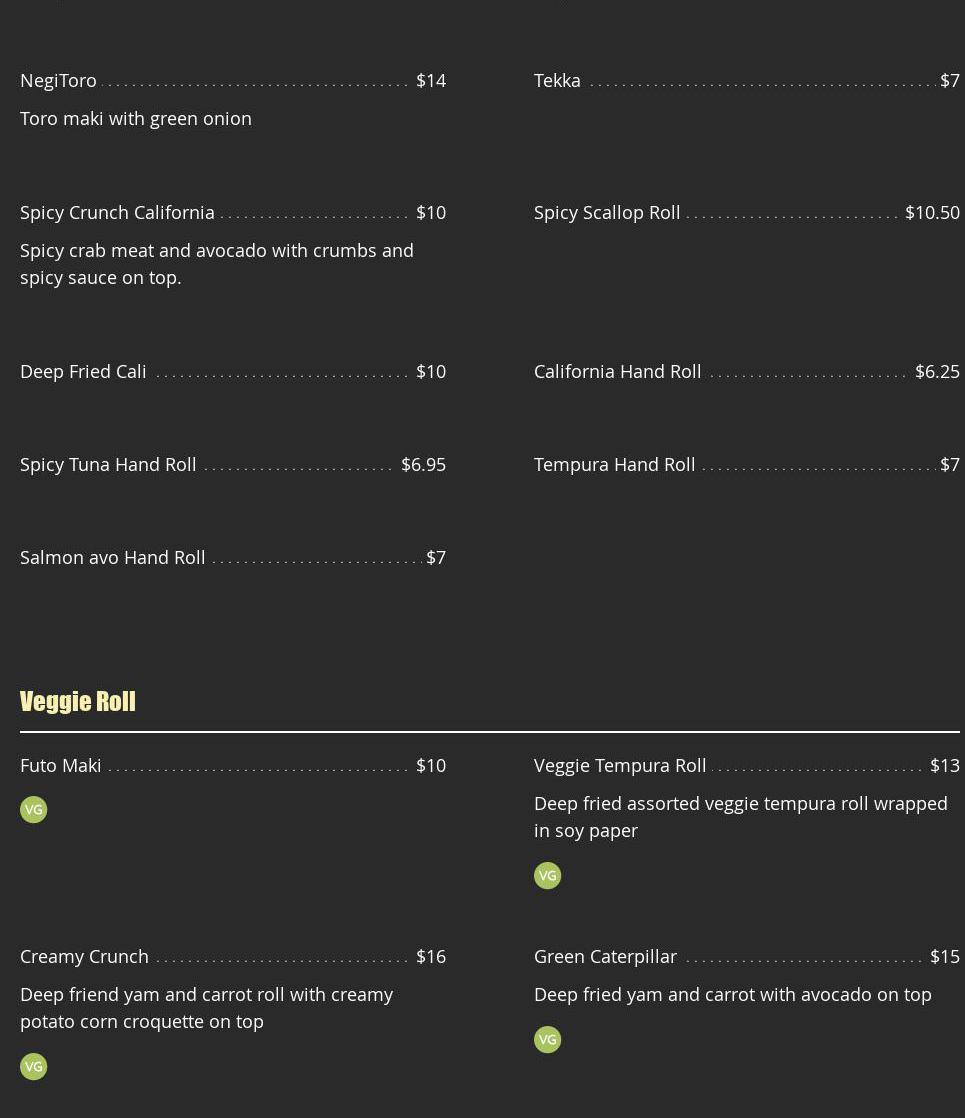
Task: Click the $10.50 Spicy Scallop Roll price
Action: [932, 212]
